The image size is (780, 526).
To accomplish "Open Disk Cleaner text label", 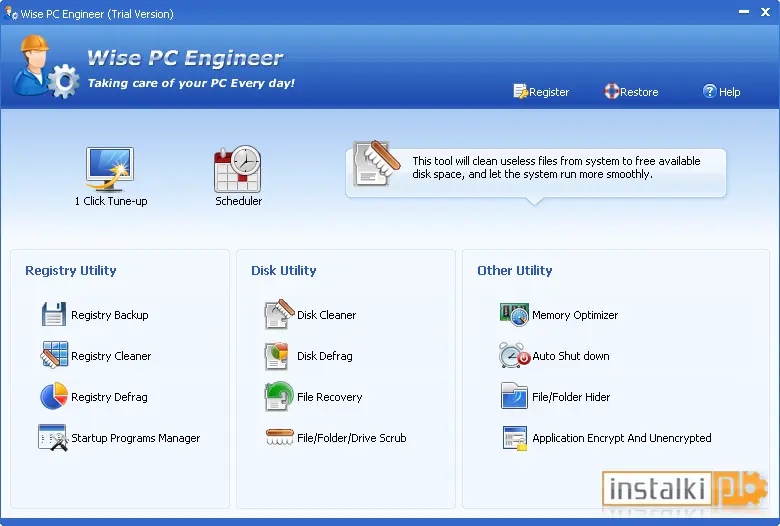I will pyautogui.click(x=326, y=315).
